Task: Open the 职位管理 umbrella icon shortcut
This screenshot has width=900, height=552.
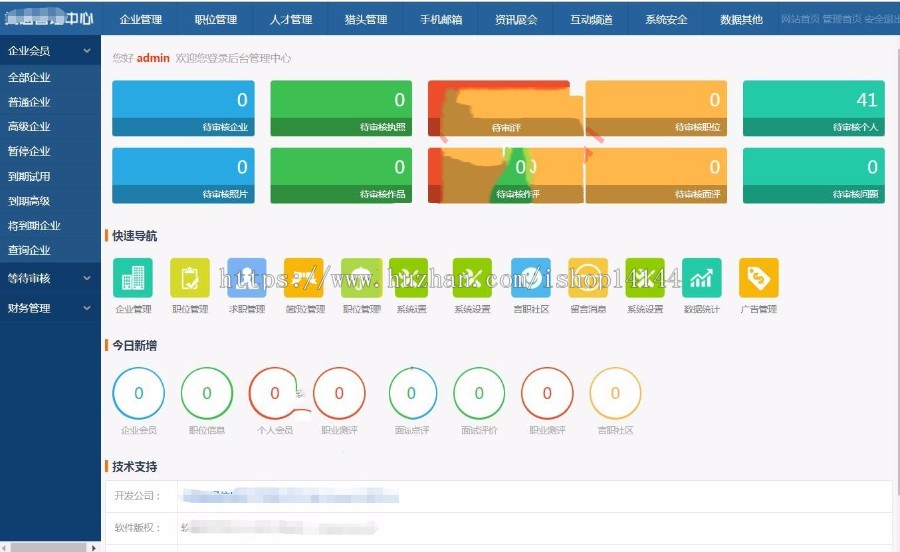Action: coord(362,278)
